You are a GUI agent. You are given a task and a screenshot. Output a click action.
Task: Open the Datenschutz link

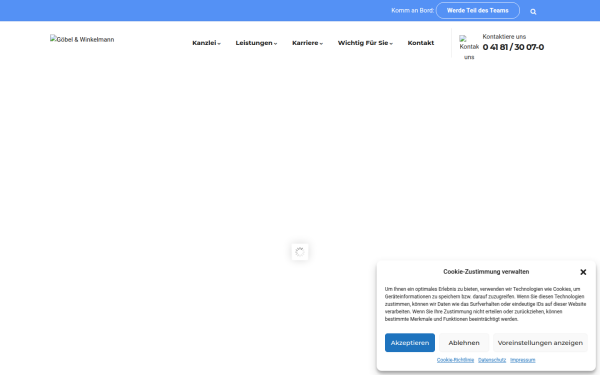coord(492,360)
